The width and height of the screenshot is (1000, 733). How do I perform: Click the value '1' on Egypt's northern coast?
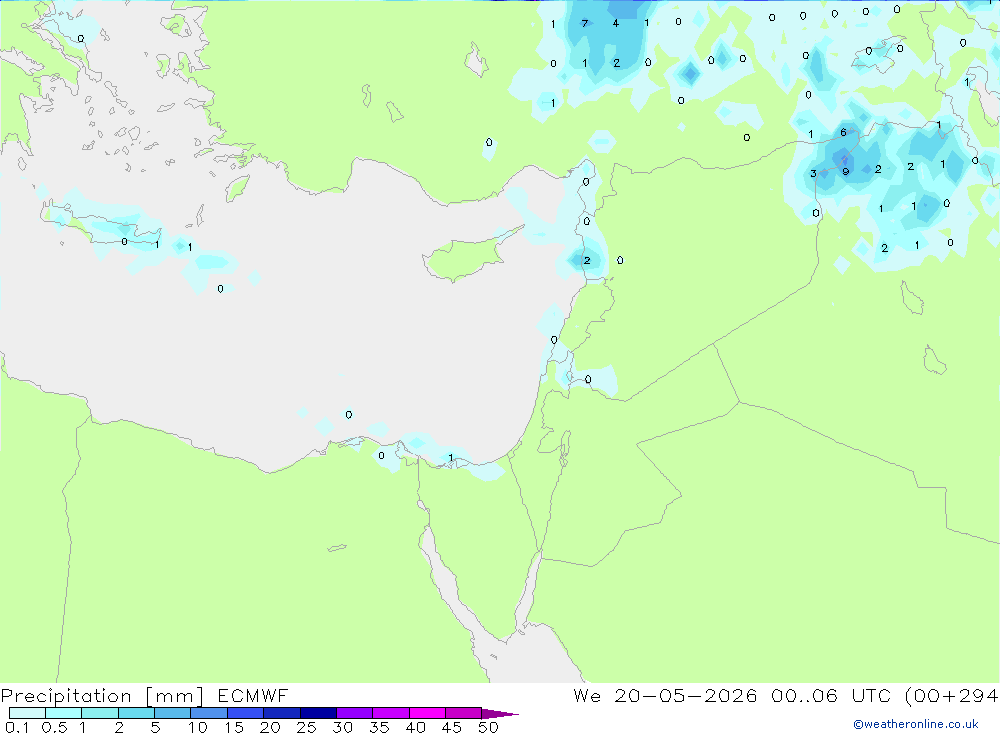coord(451,457)
